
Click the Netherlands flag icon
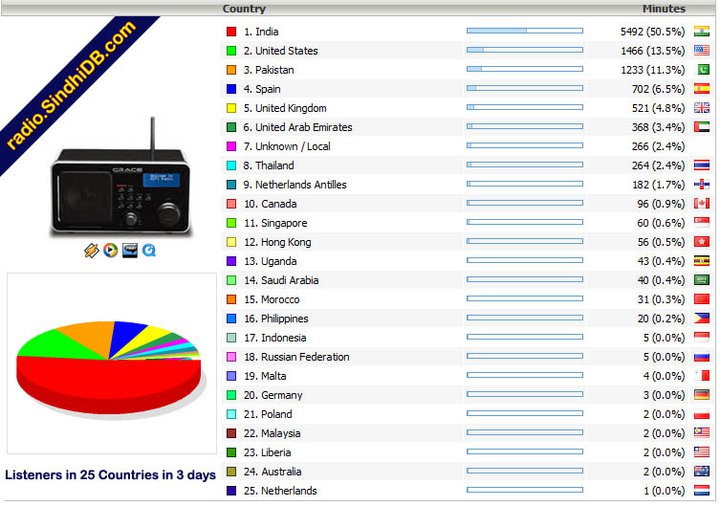pyautogui.click(x=702, y=490)
